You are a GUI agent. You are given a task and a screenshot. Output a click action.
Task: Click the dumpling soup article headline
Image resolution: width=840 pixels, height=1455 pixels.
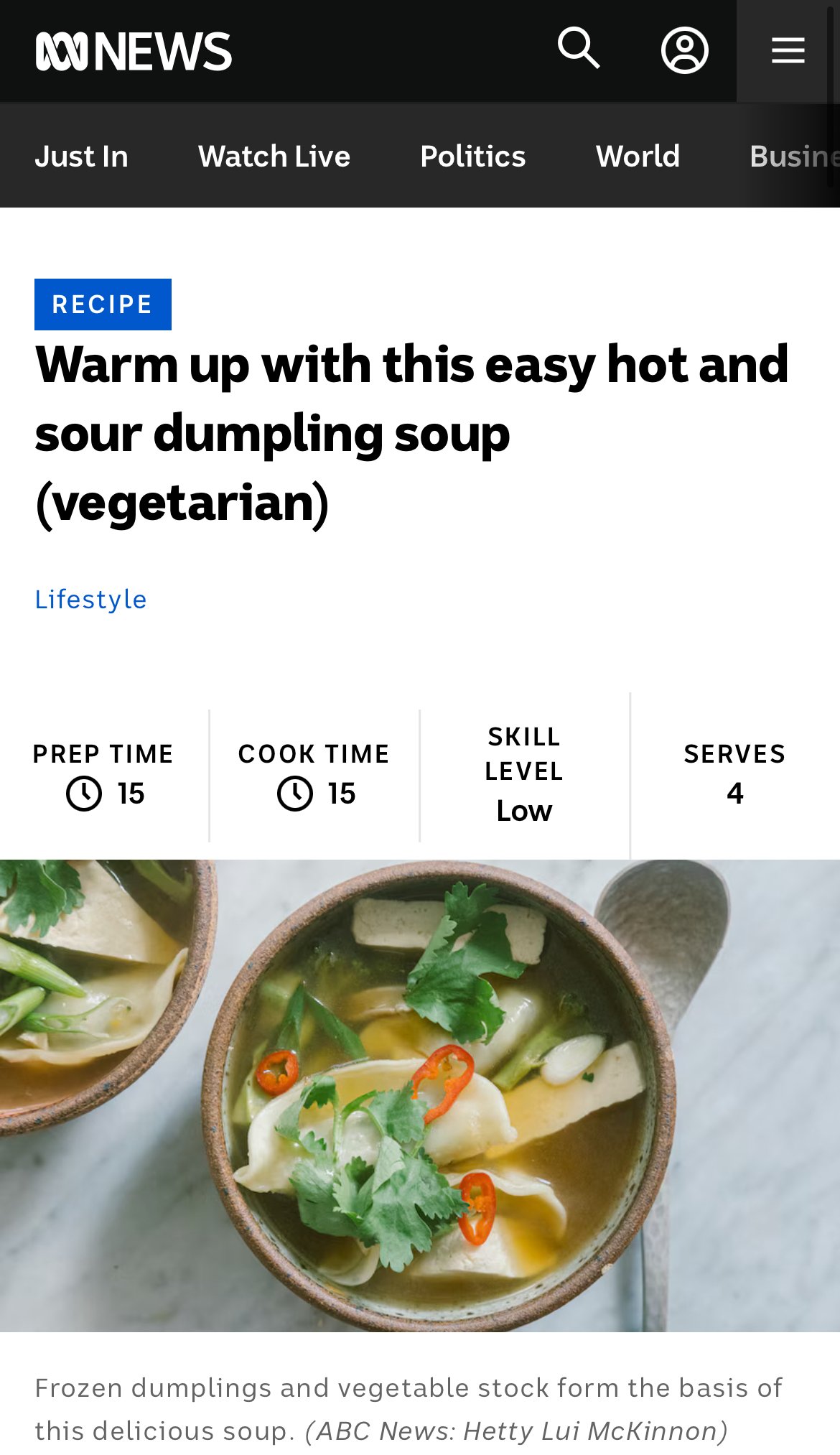click(x=412, y=434)
